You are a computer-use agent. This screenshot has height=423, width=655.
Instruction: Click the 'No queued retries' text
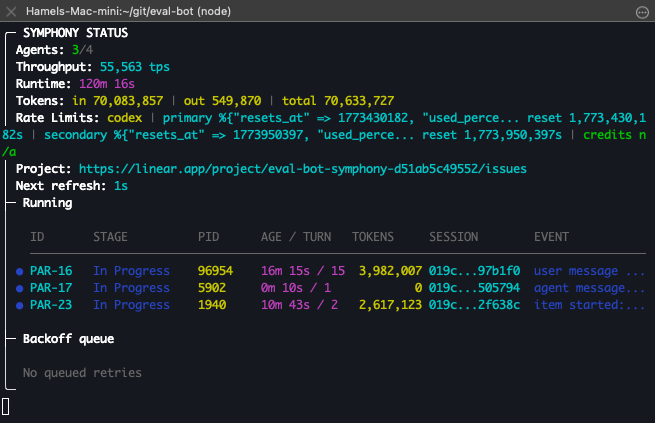click(x=82, y=373)
